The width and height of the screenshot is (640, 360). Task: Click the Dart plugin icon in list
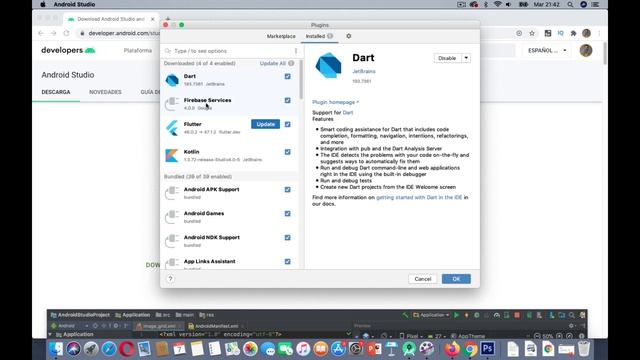tap(172, 80)
